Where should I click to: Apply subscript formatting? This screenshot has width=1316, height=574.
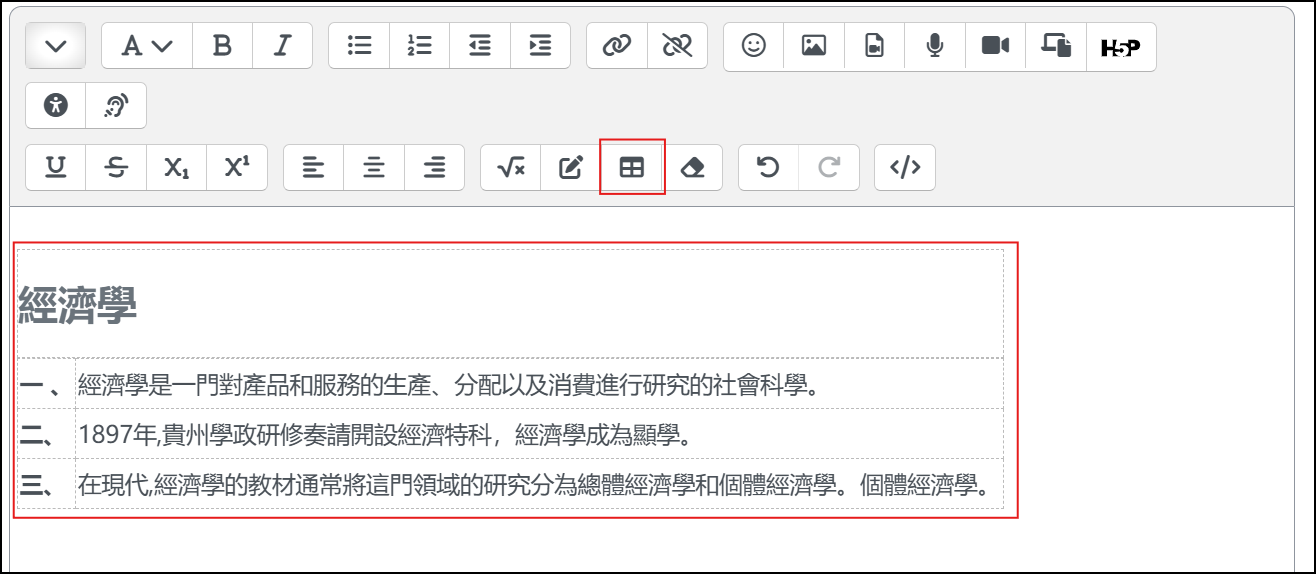pyautogui.click(x=177, y=168)
